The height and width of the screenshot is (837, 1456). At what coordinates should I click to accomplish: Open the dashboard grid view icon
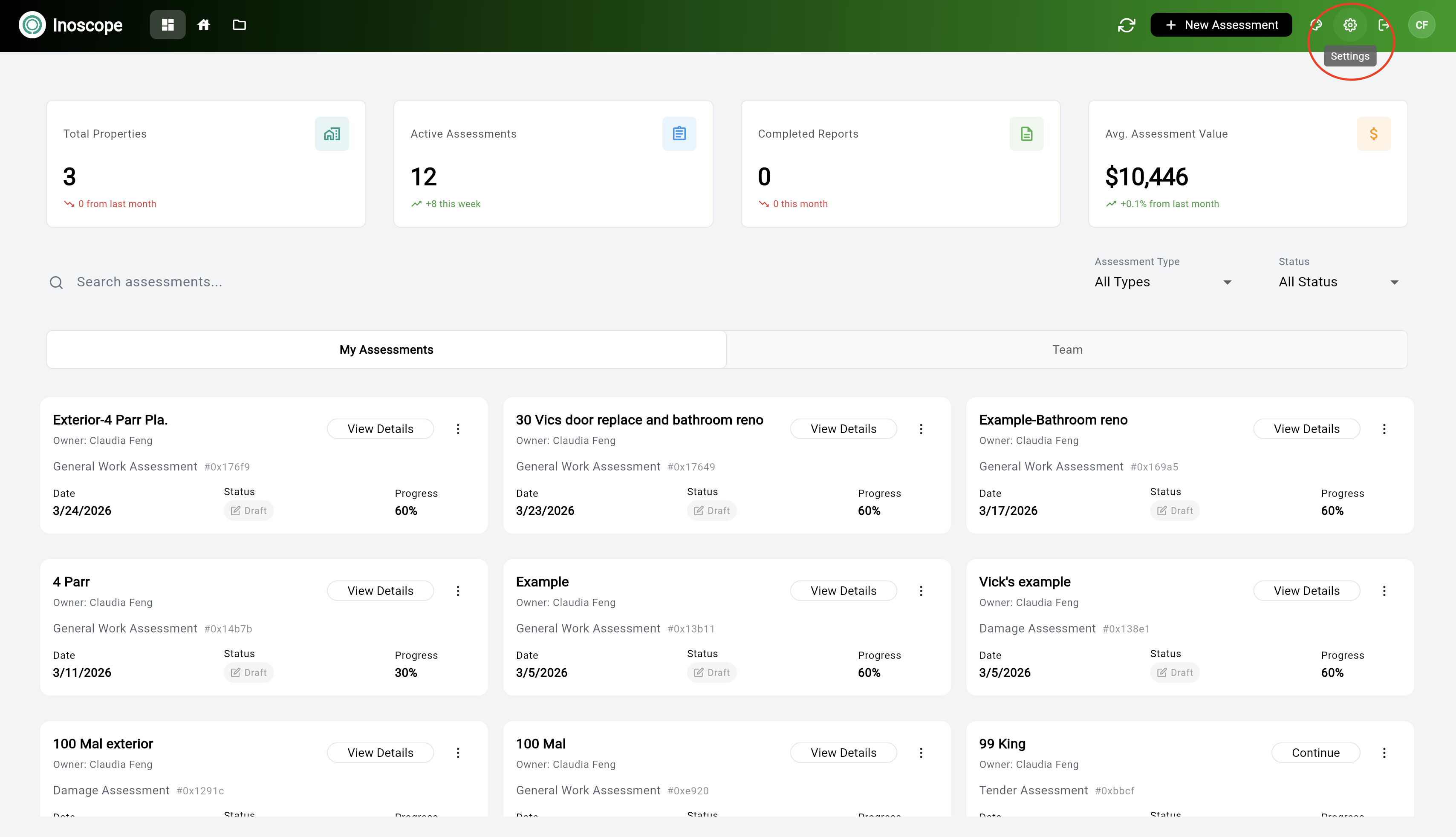167,25
